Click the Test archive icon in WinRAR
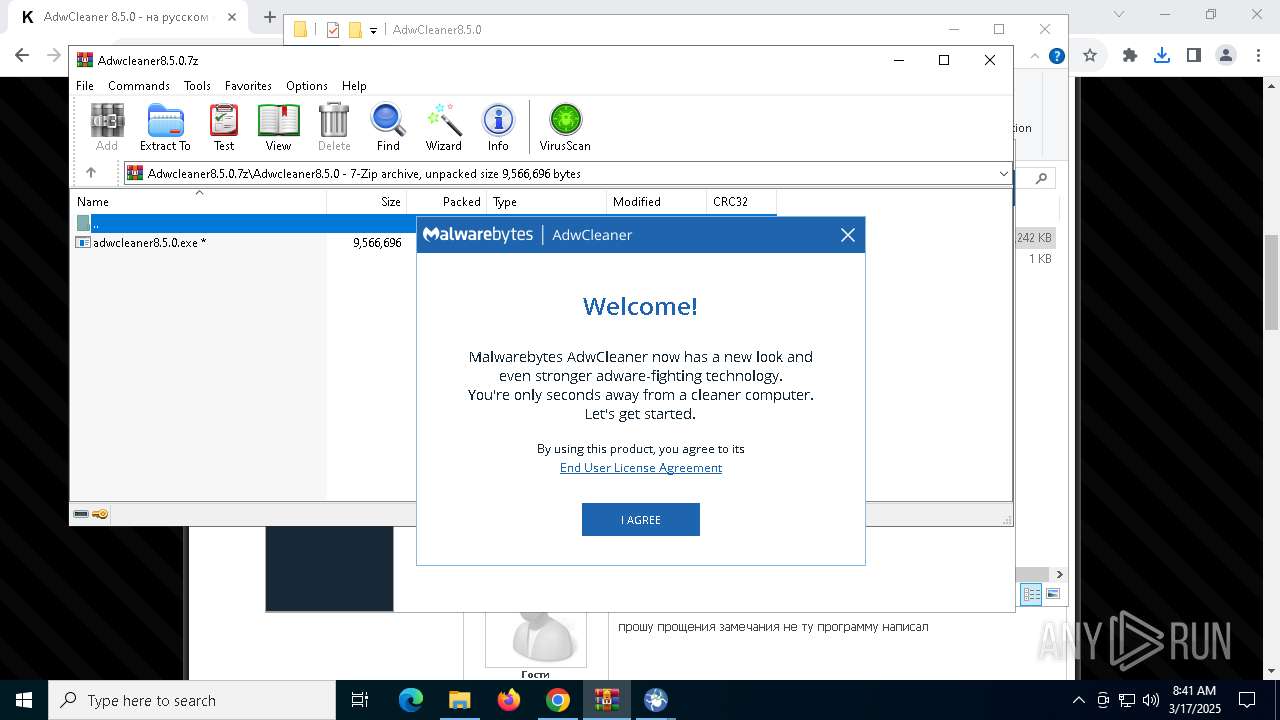1280x720 pixels. click(224, 127)
